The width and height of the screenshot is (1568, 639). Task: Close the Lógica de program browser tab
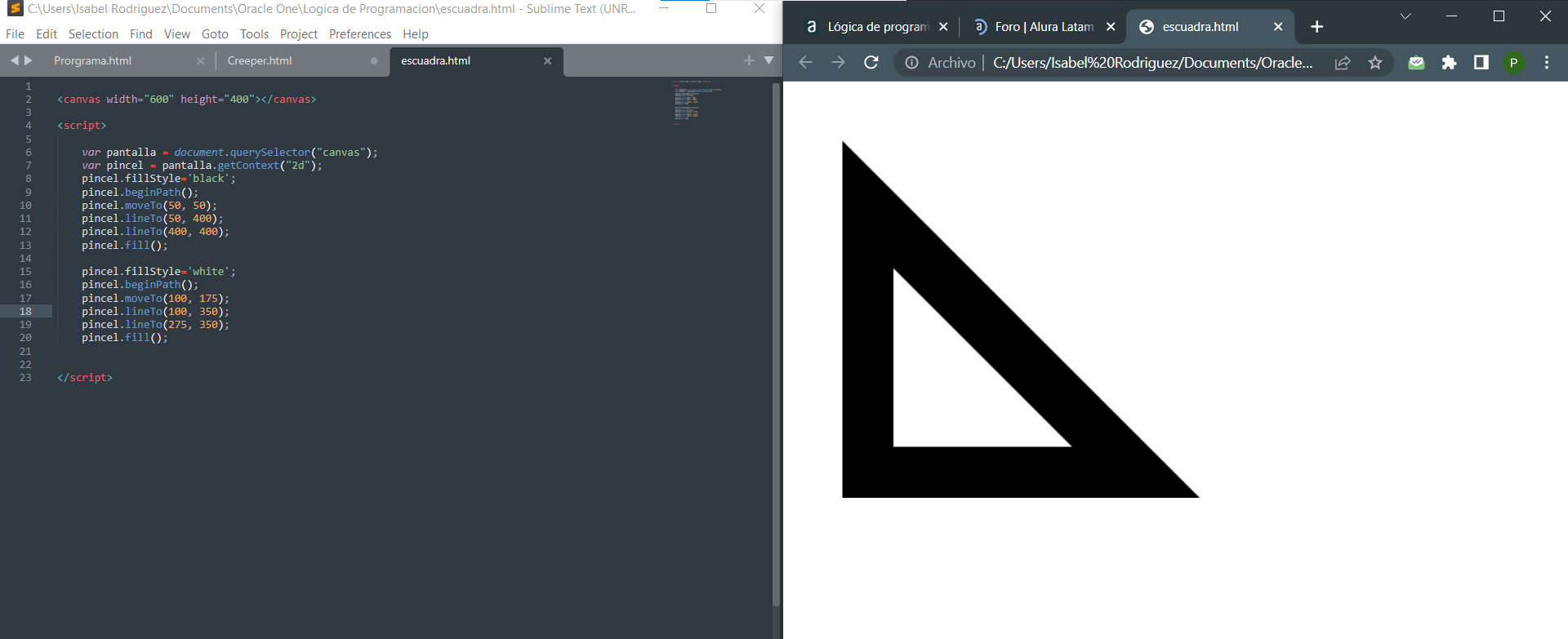(943, 27)
